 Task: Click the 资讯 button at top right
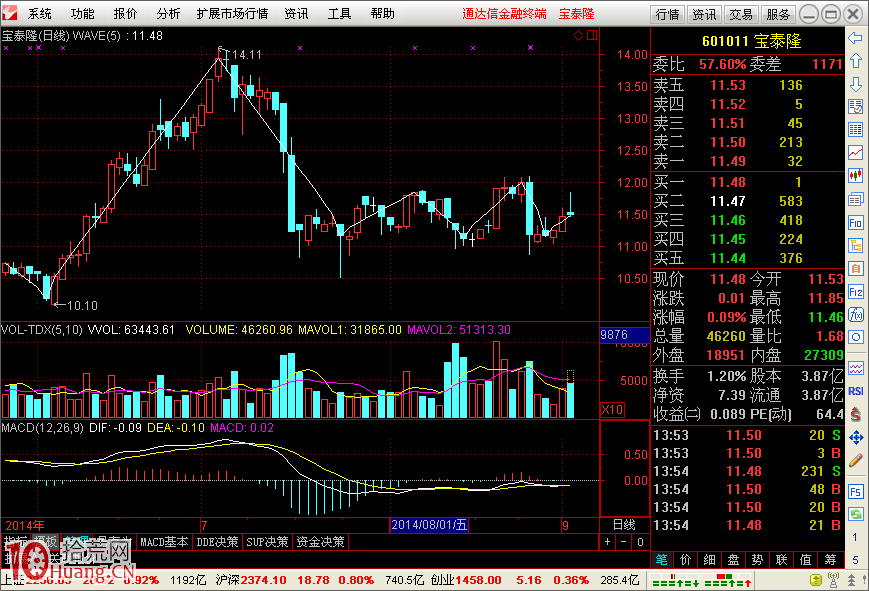pos(704,14)
